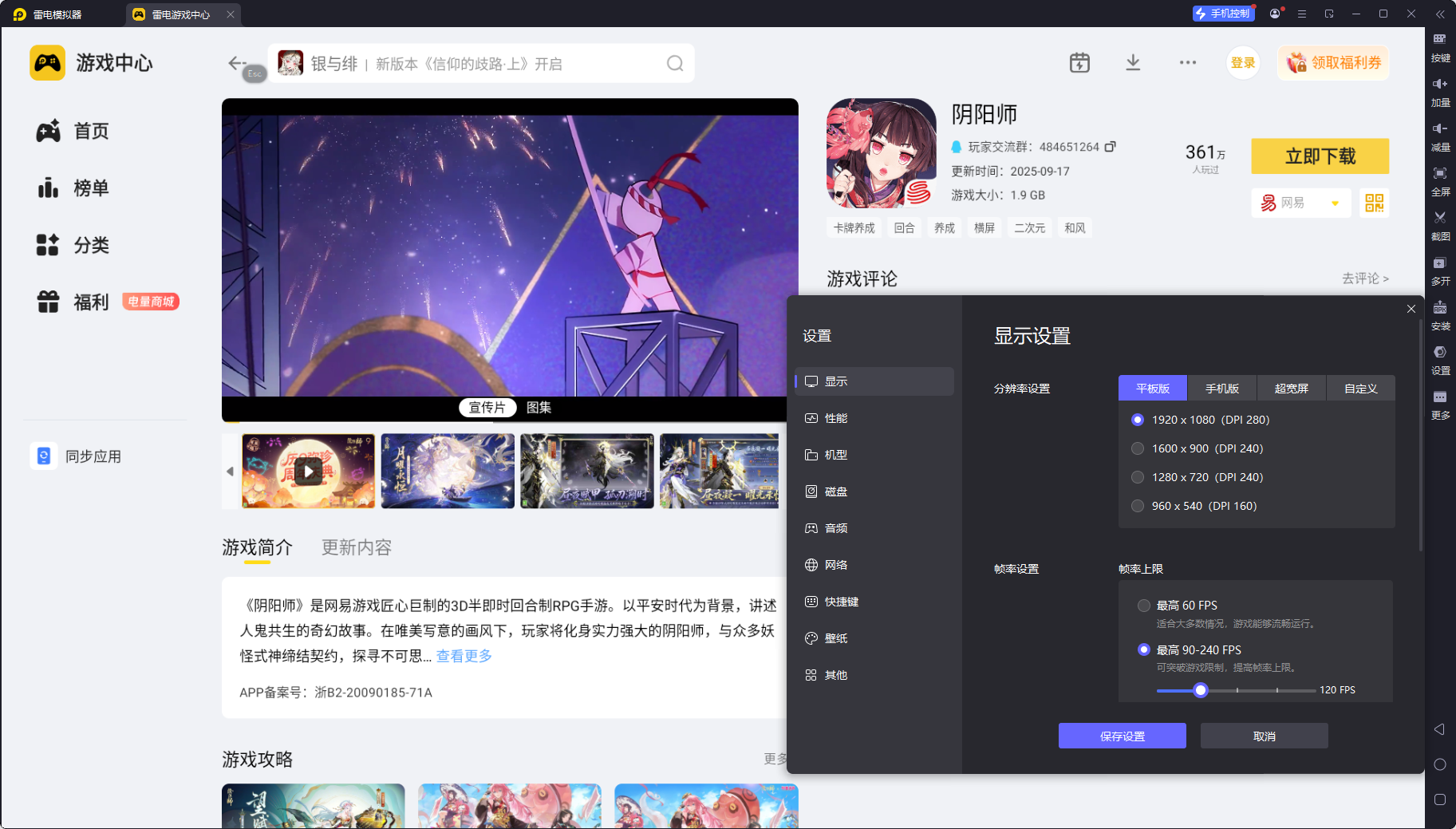
Task: Select 显示 settings section
Action: (874, 381)
